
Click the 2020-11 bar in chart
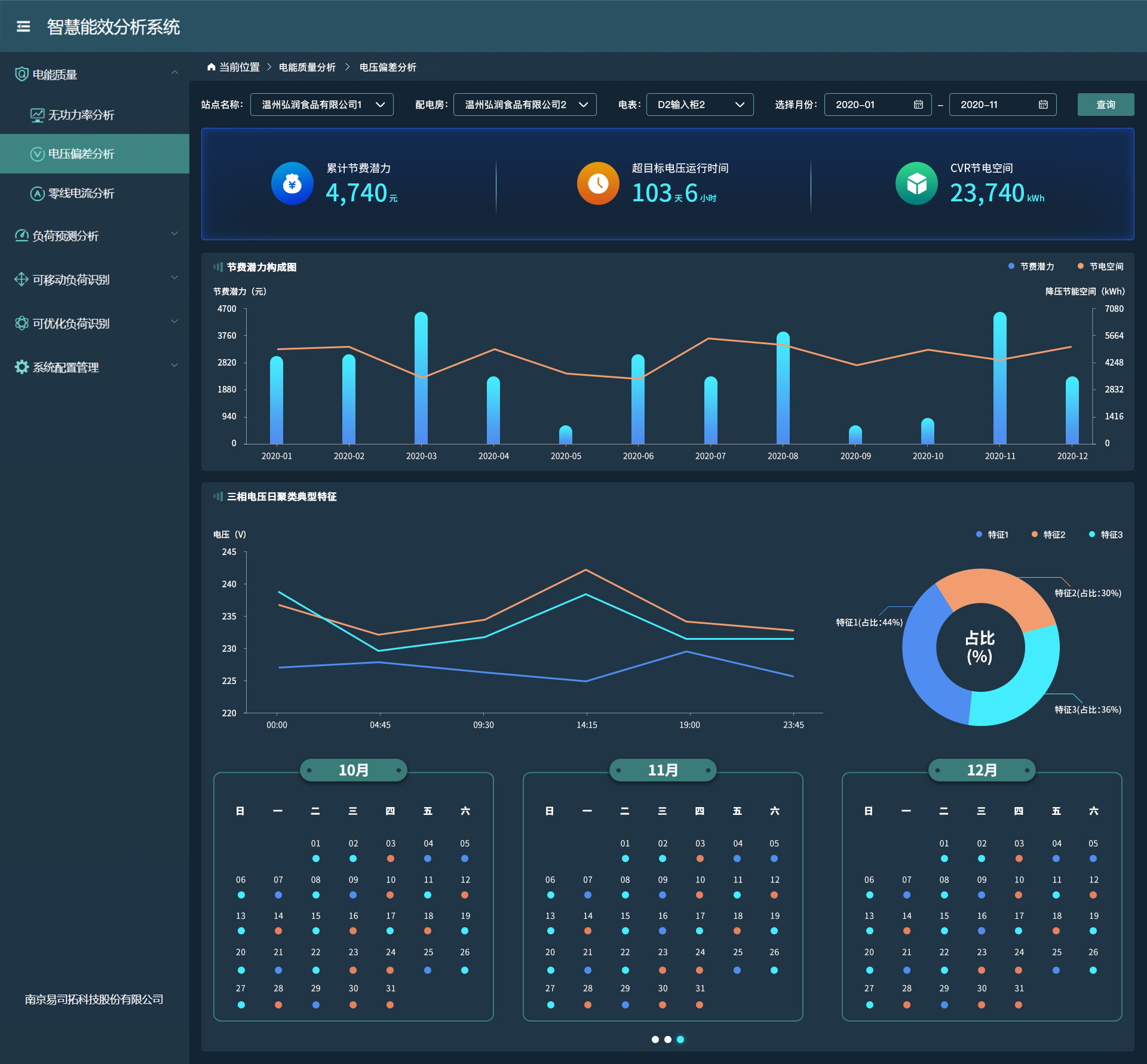coord(1000,378)
